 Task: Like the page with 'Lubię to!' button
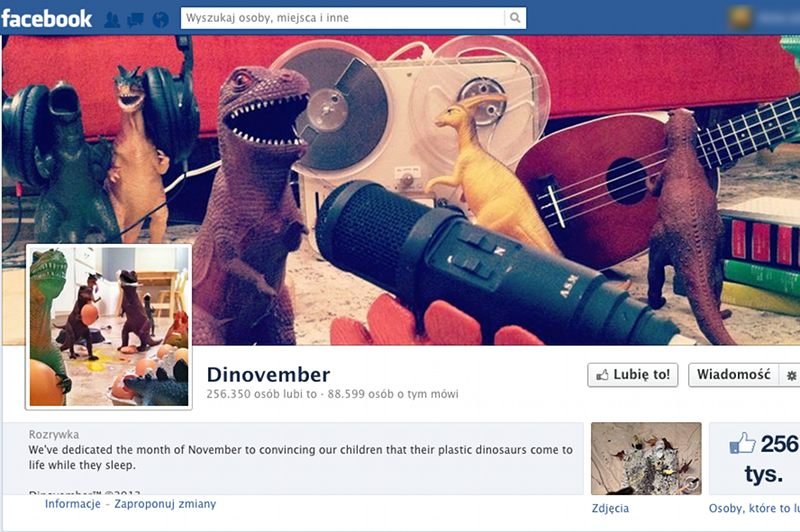[x=633, y=375]
